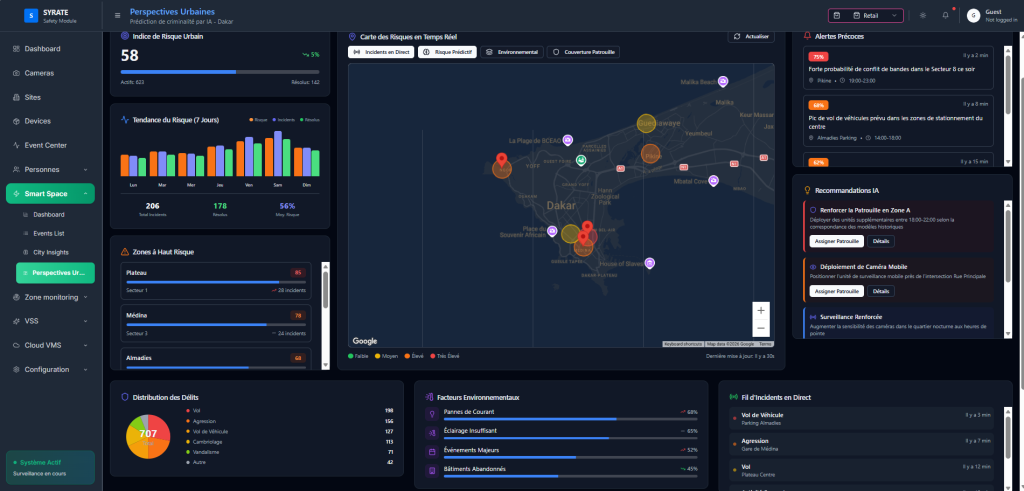Viewport: 1024px width, 491px height.
Task: Select City Insights in the Smart Space submenu
Action: (50, 252)
